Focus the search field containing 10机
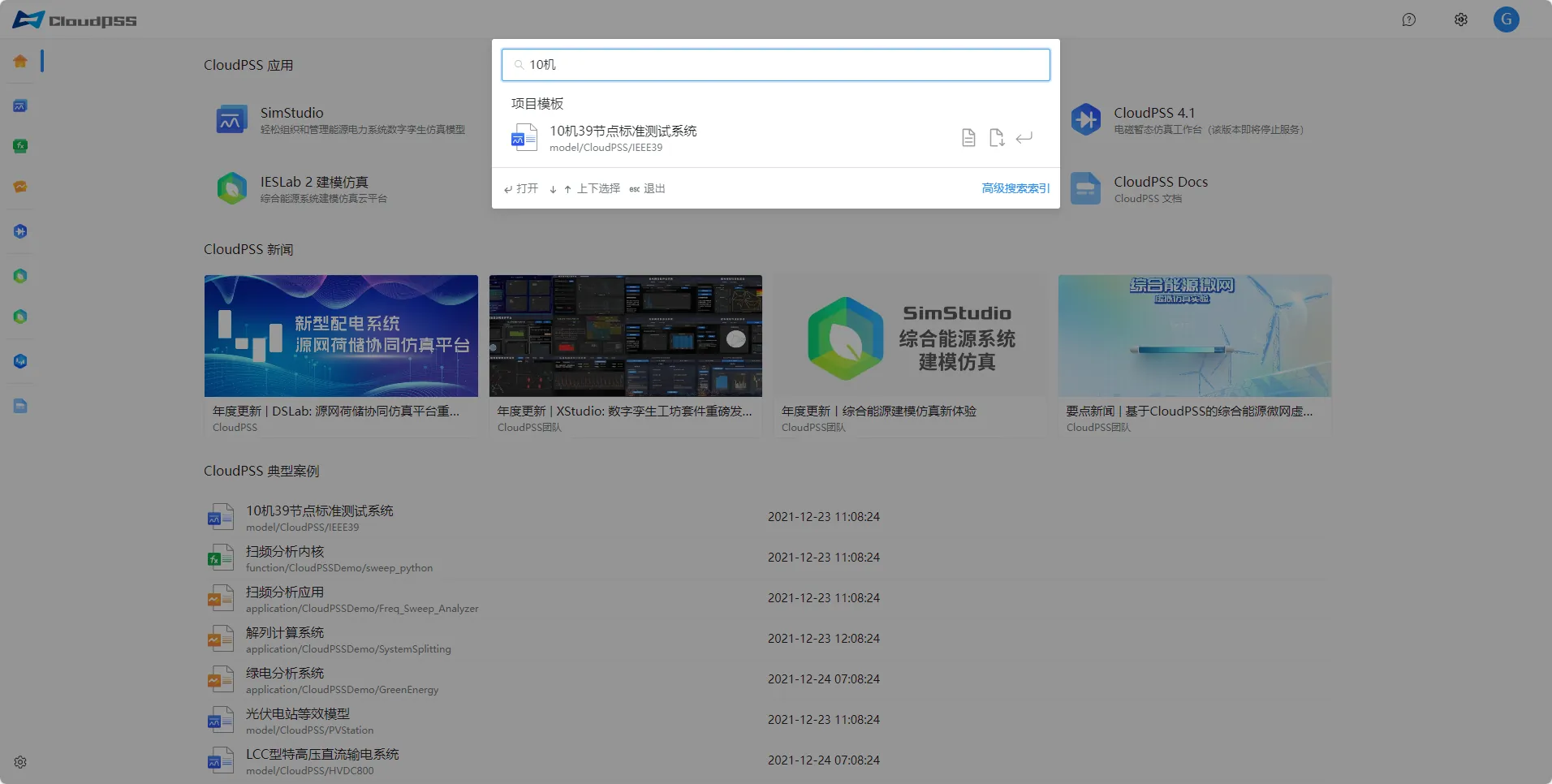This screenshot has width=1552, height=784. click(776, 65)
